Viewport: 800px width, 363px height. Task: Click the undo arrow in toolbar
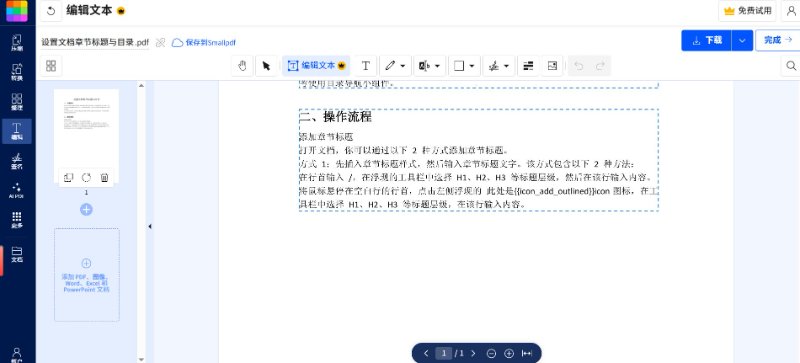579,66
